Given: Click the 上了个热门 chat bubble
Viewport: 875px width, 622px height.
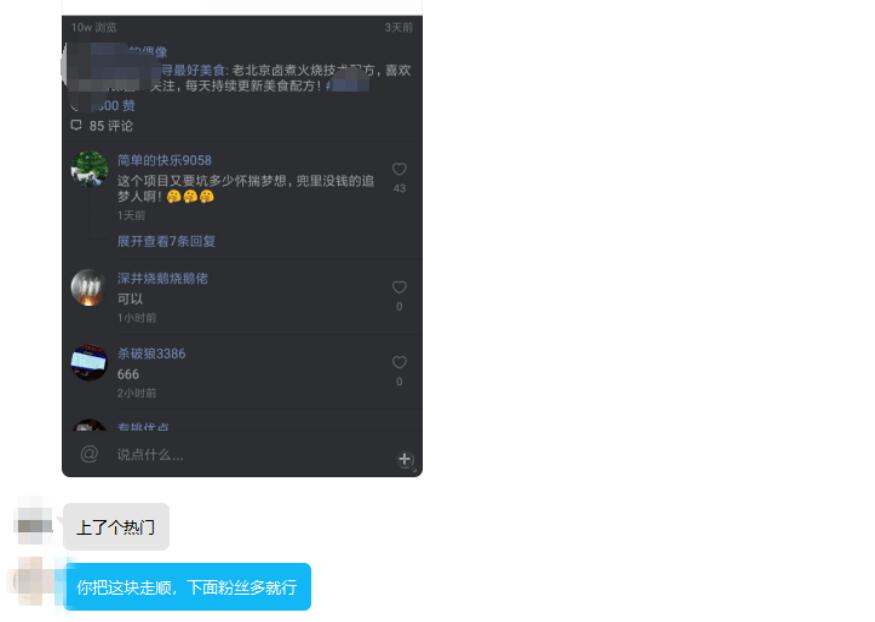Looking at the screenshot, I should pos(116,527).
